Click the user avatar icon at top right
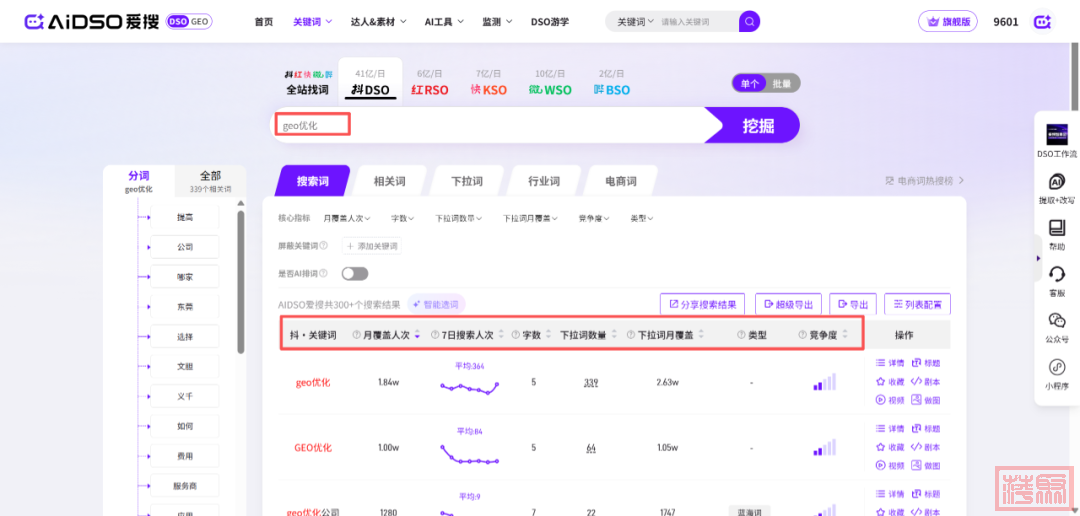The image size is (1080, 516). (x=1042, y=21)
